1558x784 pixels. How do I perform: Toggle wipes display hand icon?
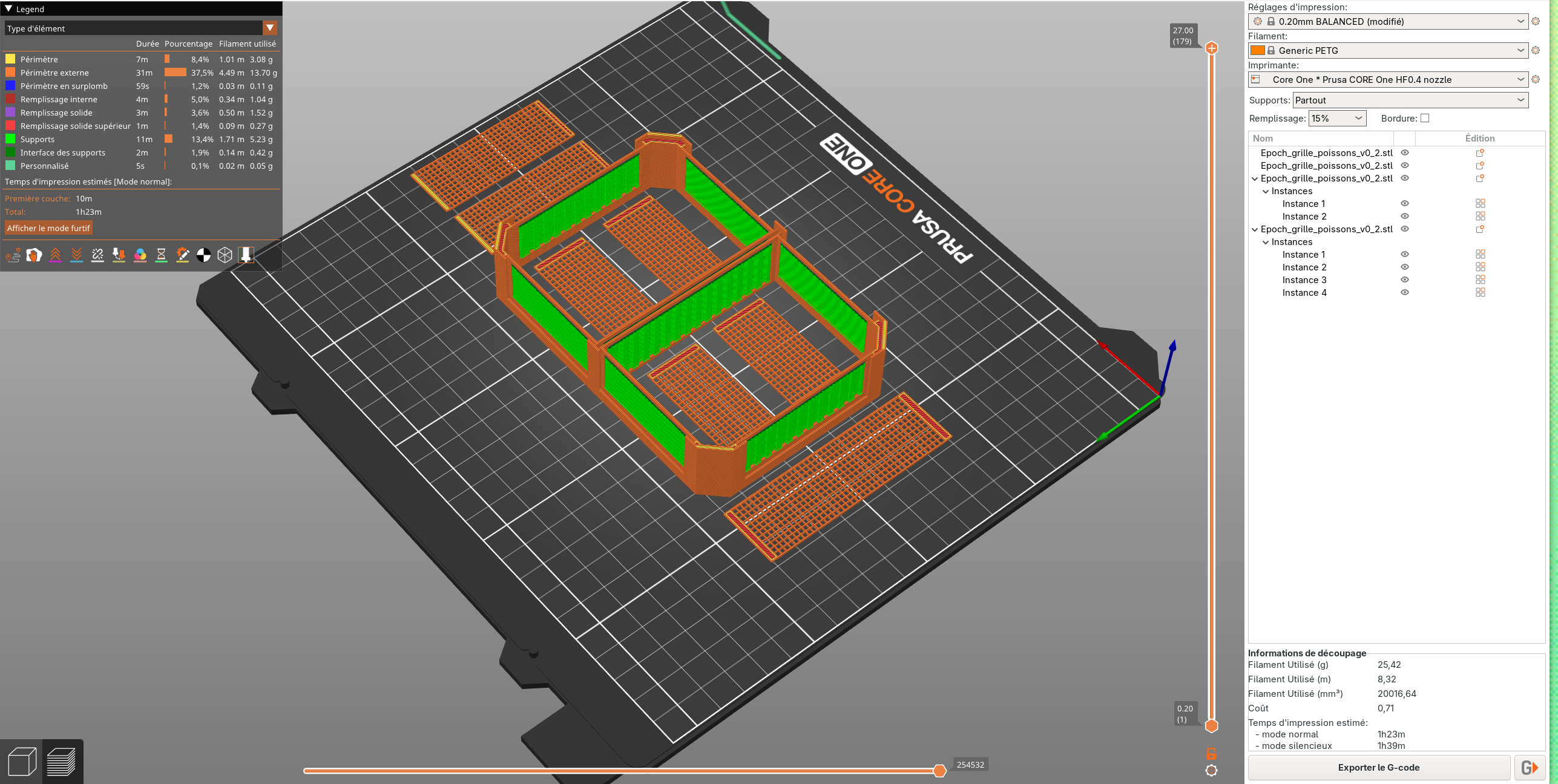[34, 255]
